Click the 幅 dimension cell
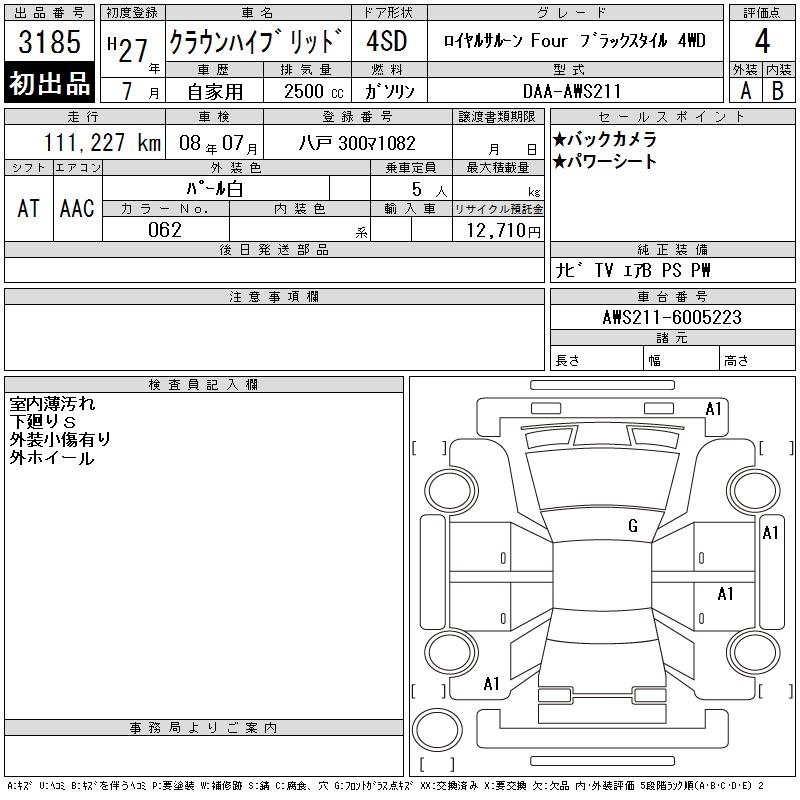 [x=681, y=359]
